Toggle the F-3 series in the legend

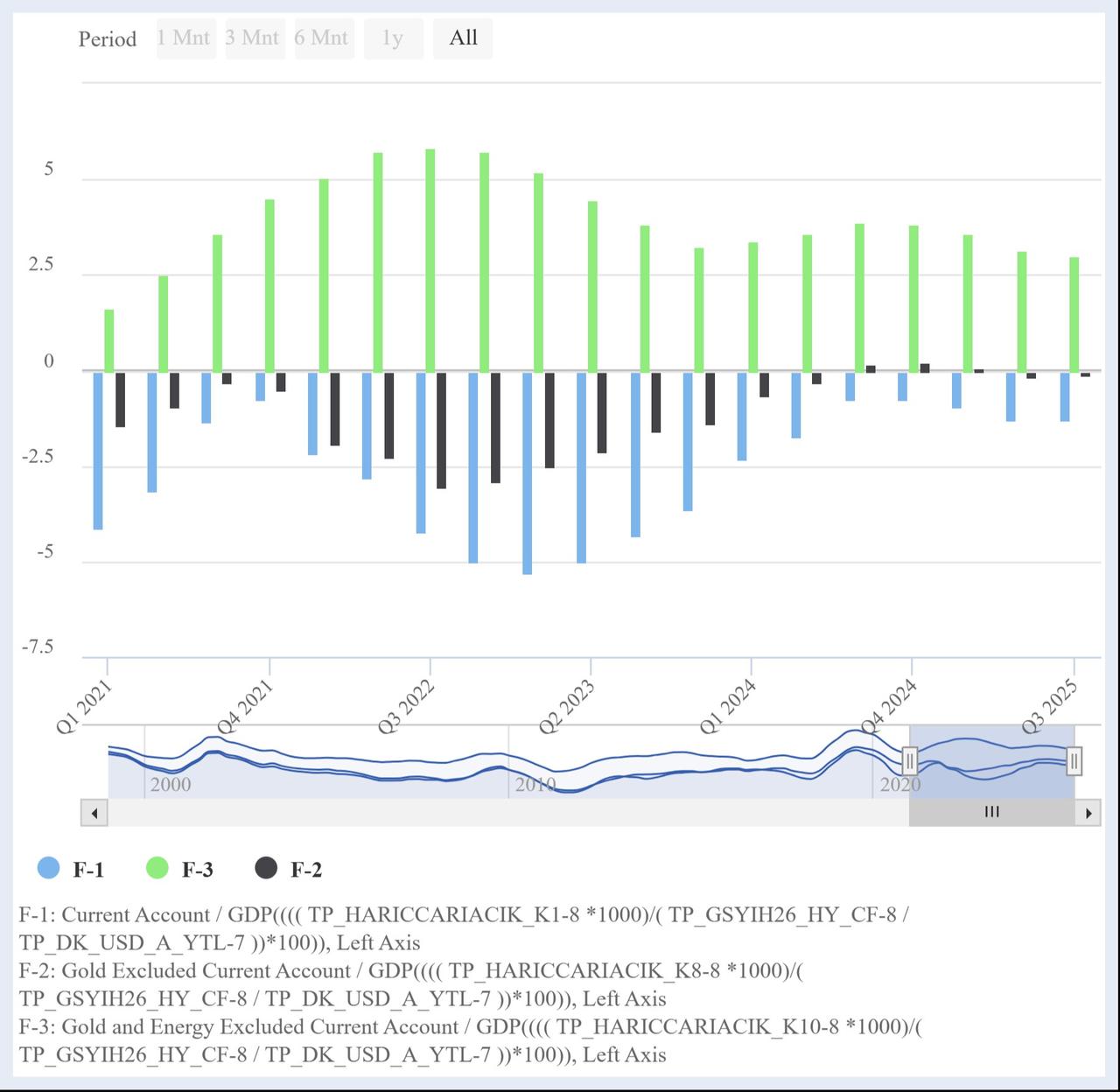pyautogui.click(x=196, y=870)
